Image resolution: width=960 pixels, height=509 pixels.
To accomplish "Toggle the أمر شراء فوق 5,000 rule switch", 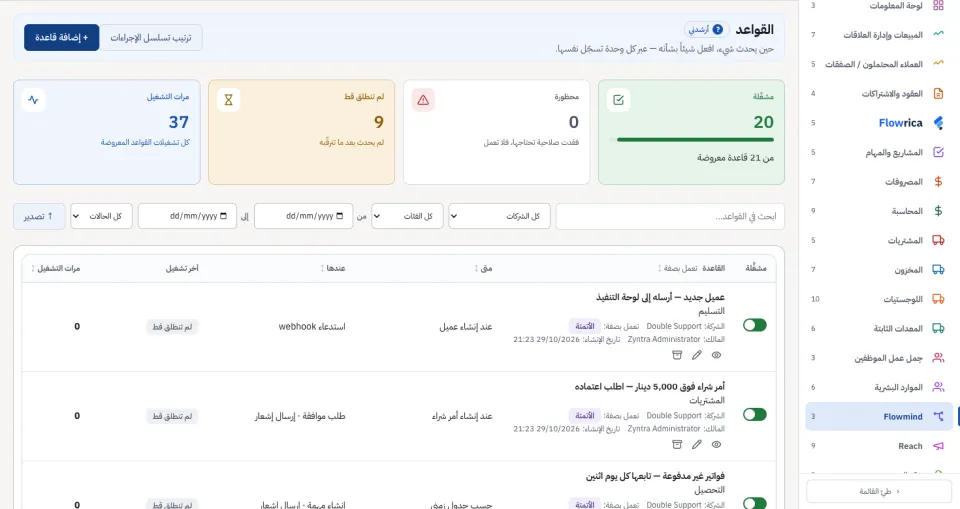I will (754, 415).
